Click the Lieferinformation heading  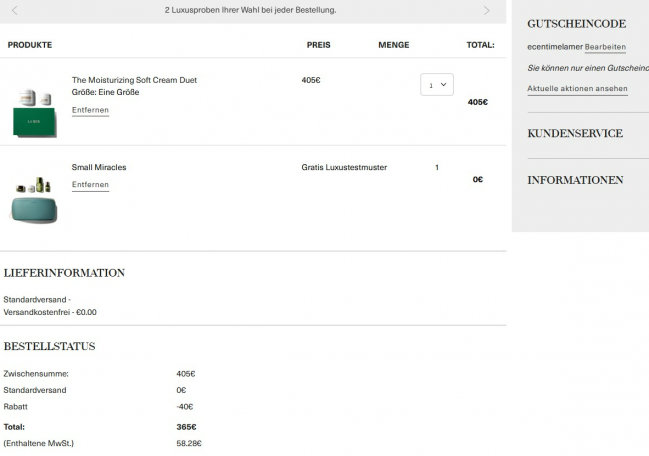tap(64, 272)
